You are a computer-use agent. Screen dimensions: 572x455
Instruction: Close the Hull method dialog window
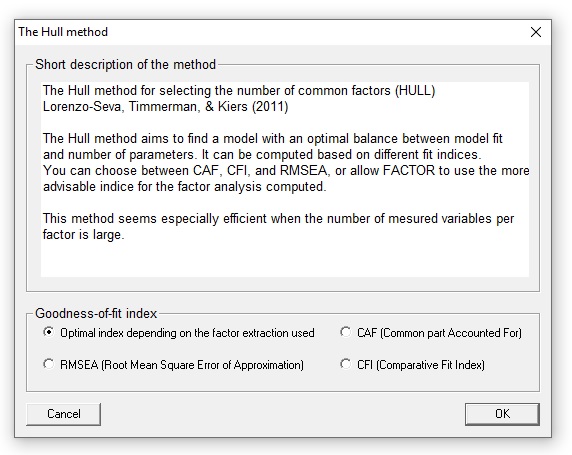(536, 32)
